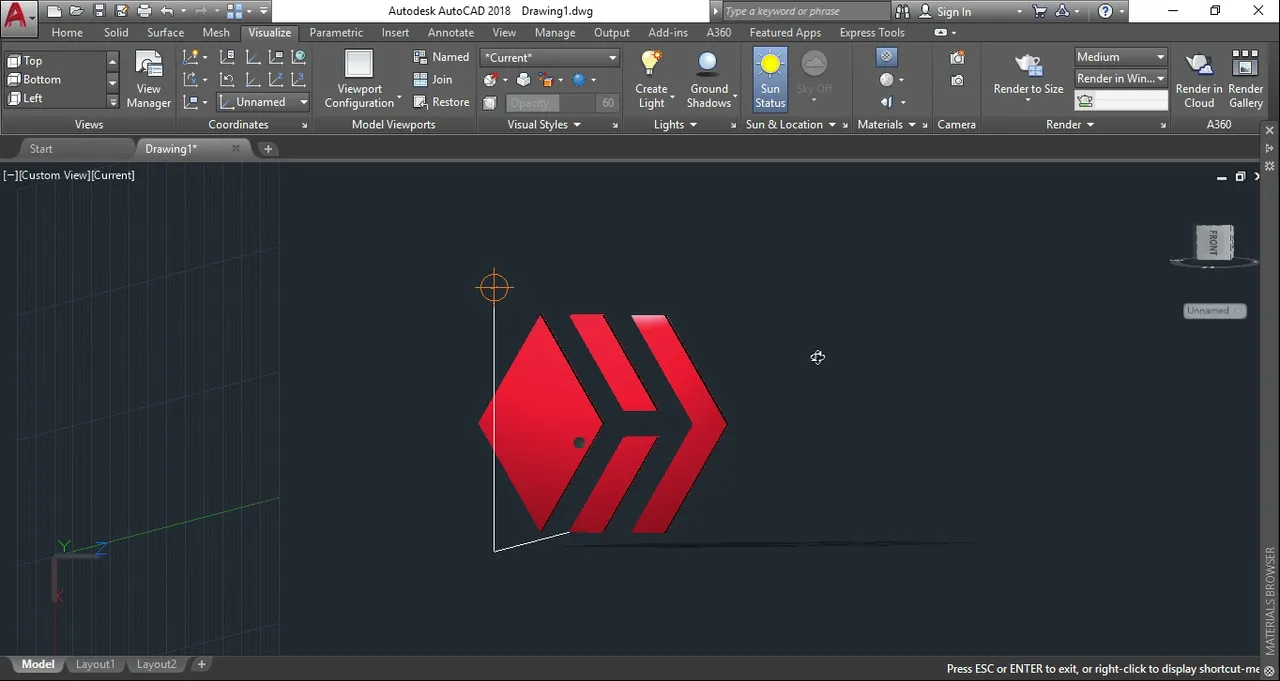The image size is (1280, 681).
Task: Open the View Manager
Action: (x=149, y=79)
